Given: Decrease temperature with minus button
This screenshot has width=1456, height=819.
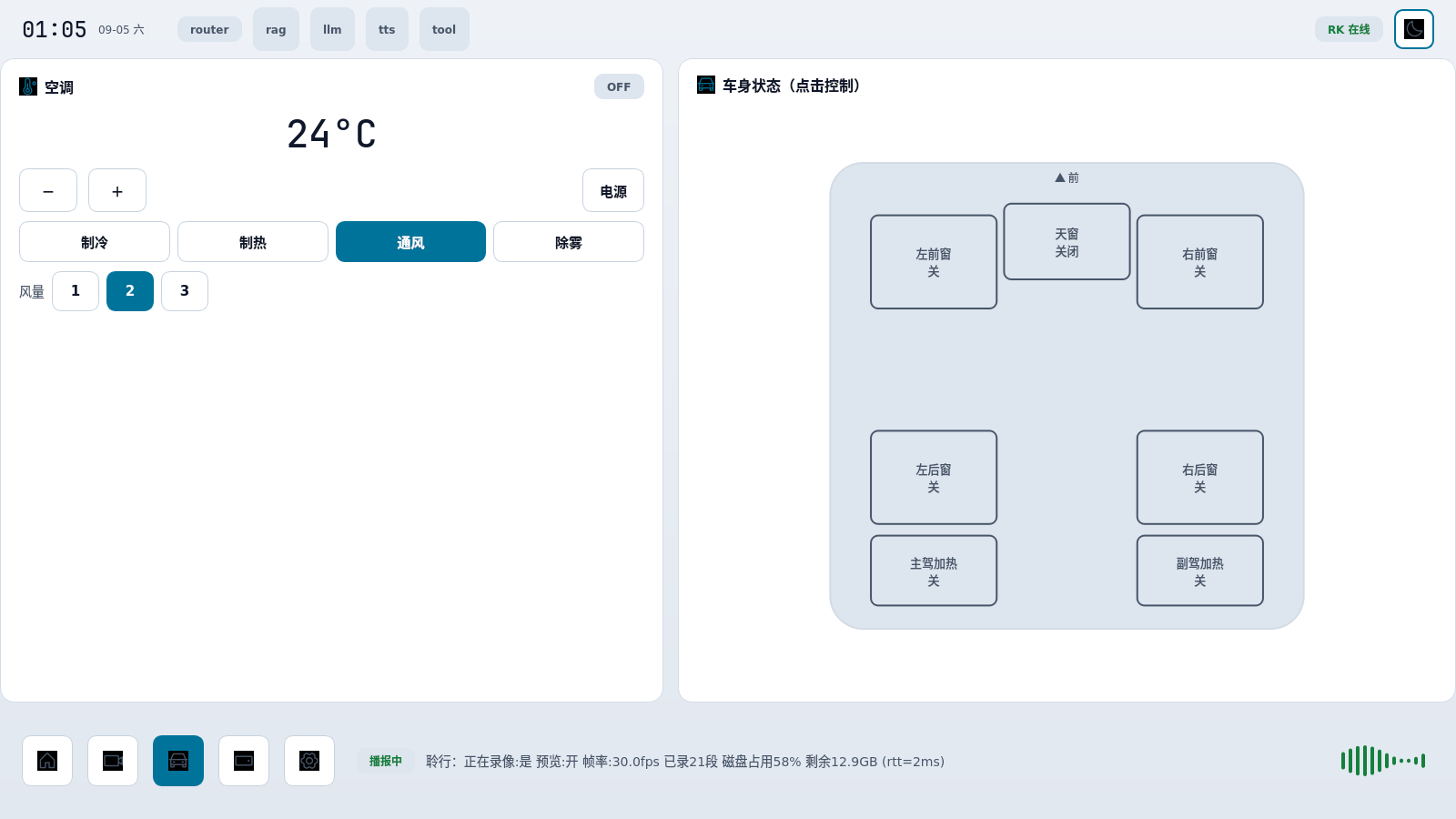Looking at the screenshot, I should (48, 190).
